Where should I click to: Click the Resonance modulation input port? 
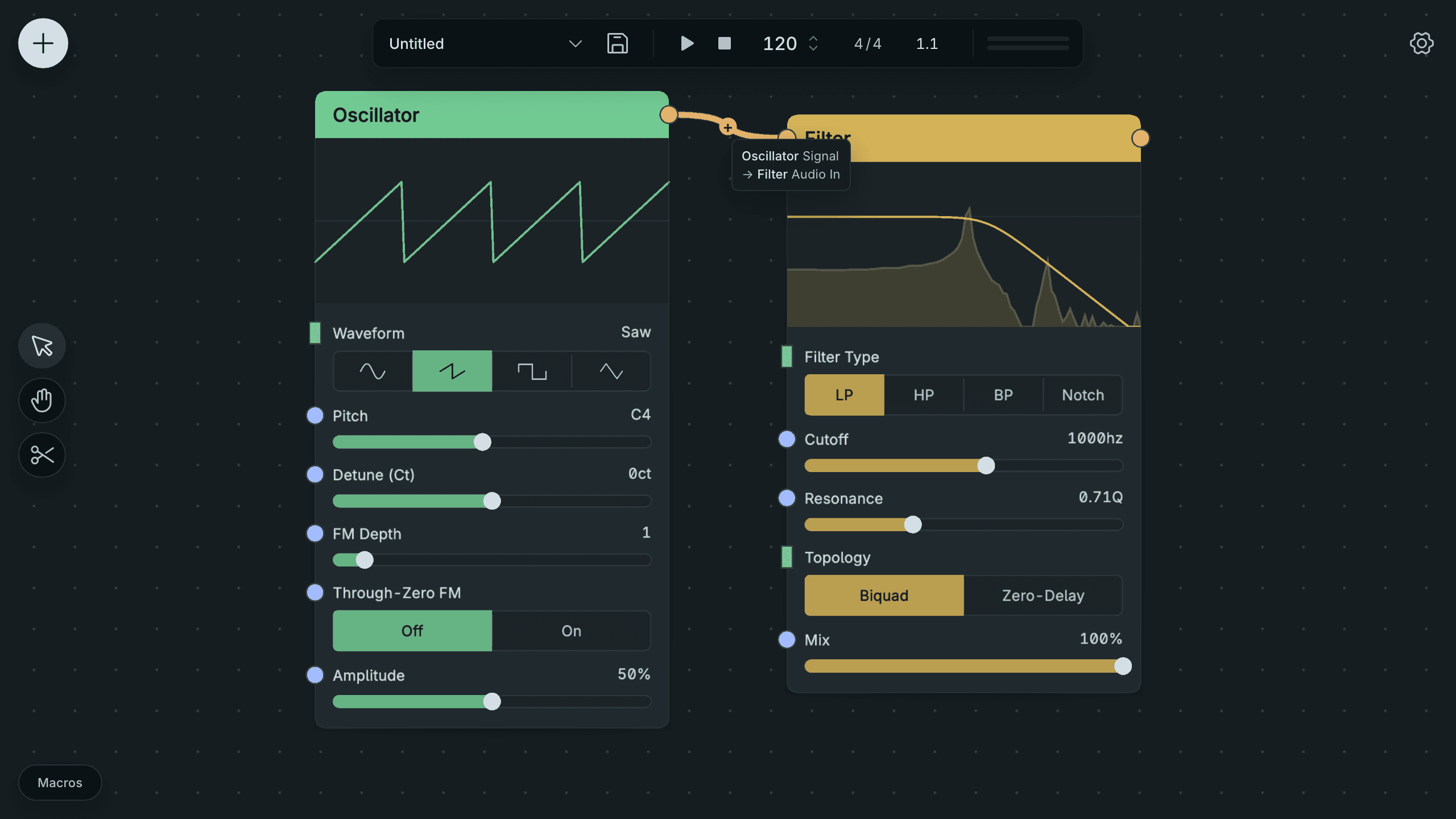click(787, 498)
